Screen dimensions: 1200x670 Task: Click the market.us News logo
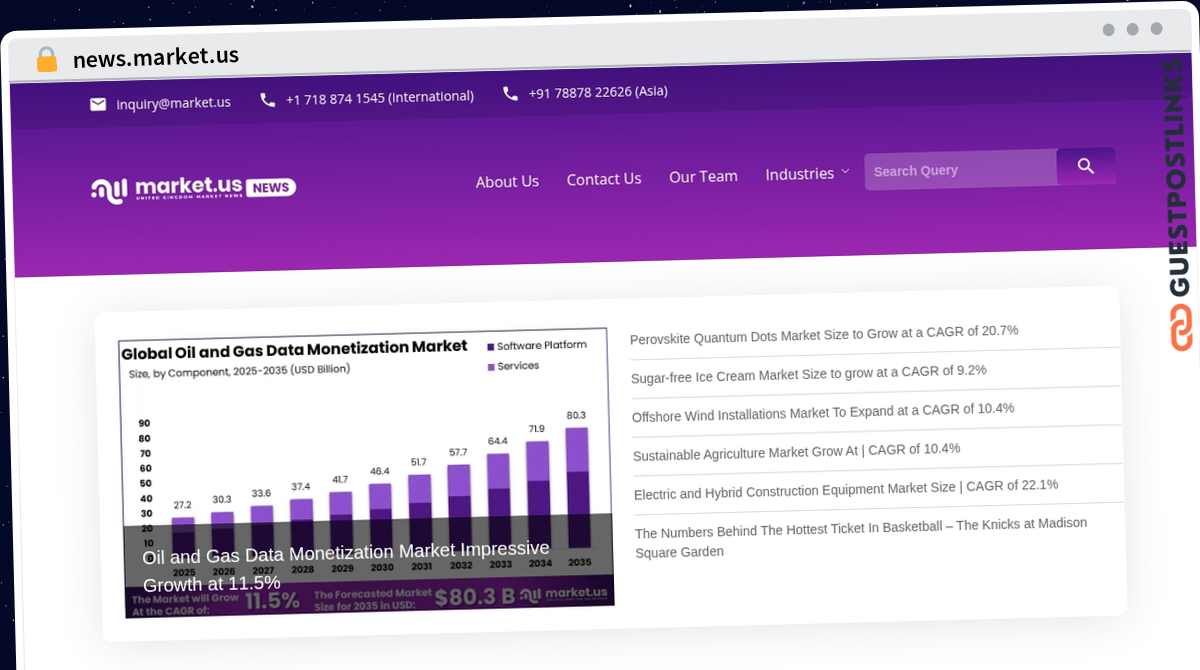coord(194,188)
